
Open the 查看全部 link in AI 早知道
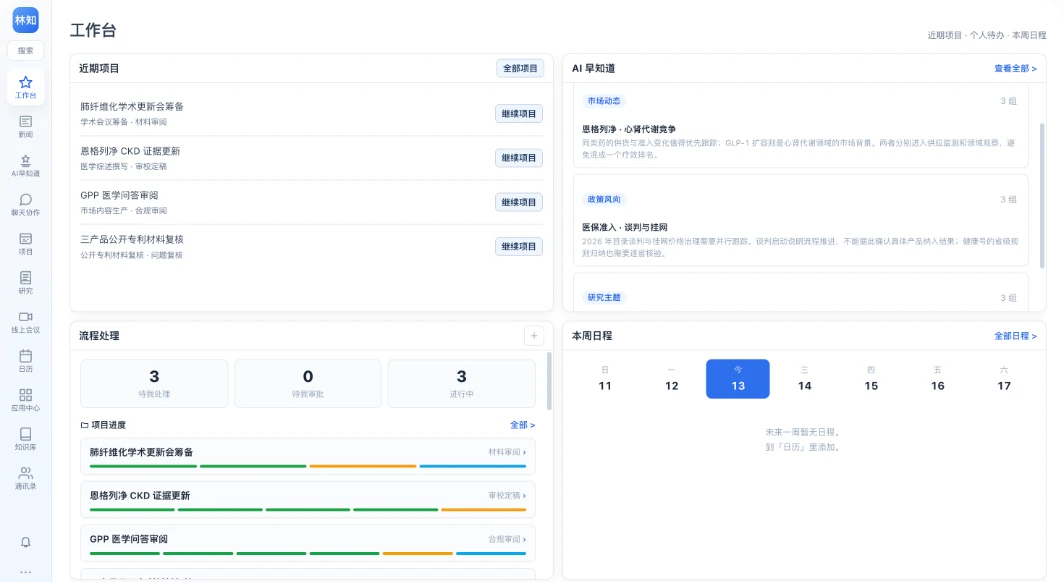click(x=1015, y=69)
